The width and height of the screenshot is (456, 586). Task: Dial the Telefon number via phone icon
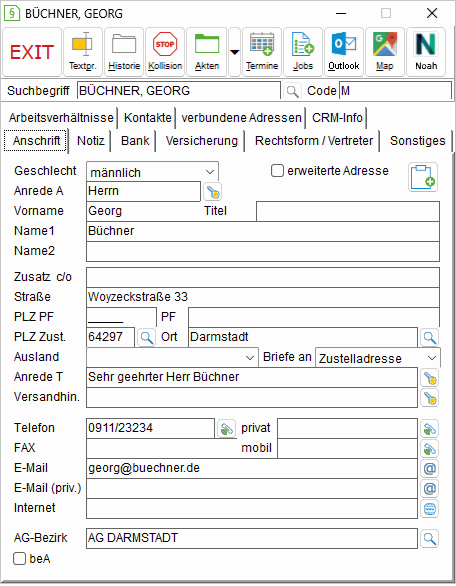pyautogui.click(x=227, y=429)
